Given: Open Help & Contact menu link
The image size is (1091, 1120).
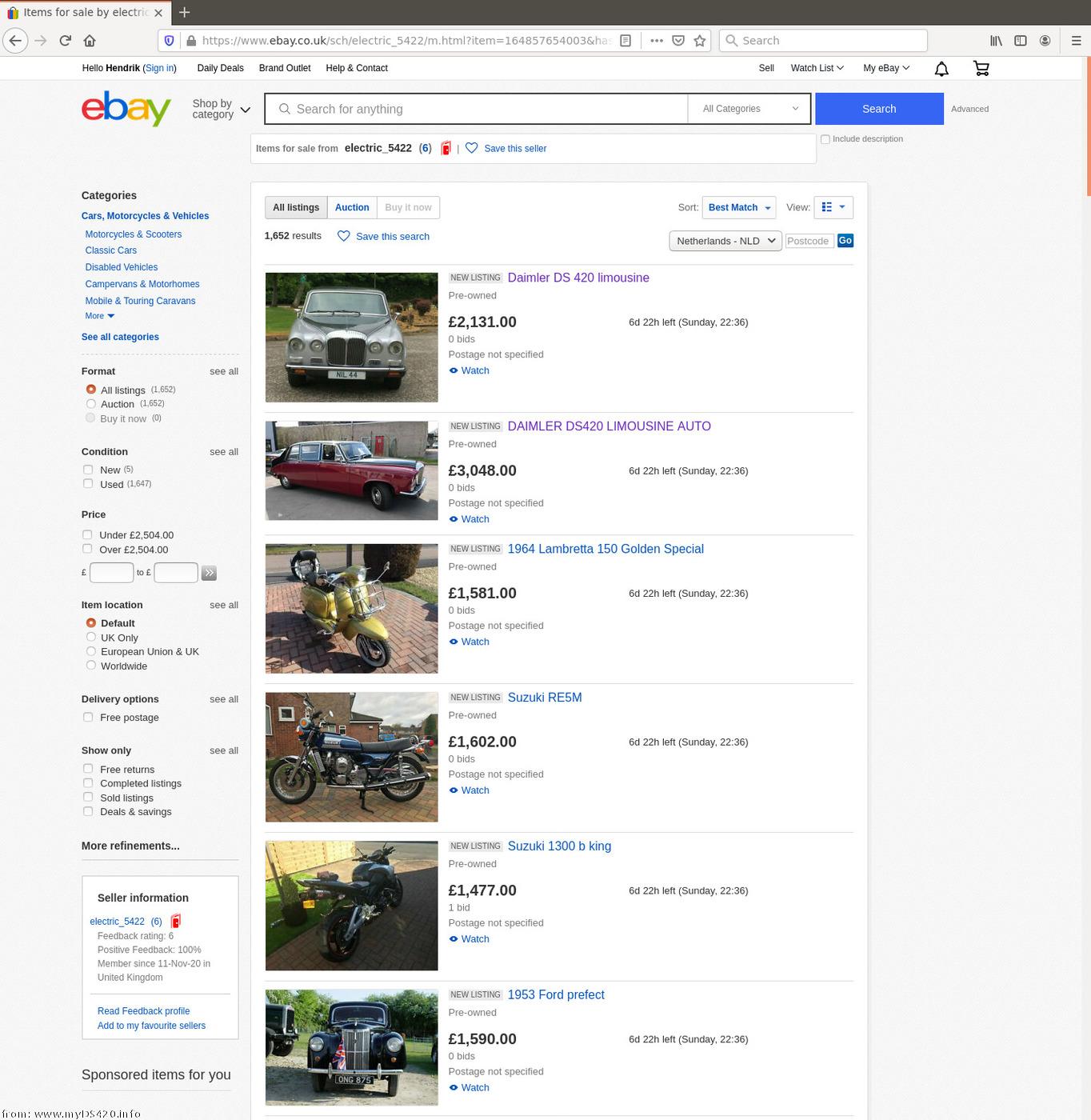Looking at the screenshot, I should tap(357, 68).
